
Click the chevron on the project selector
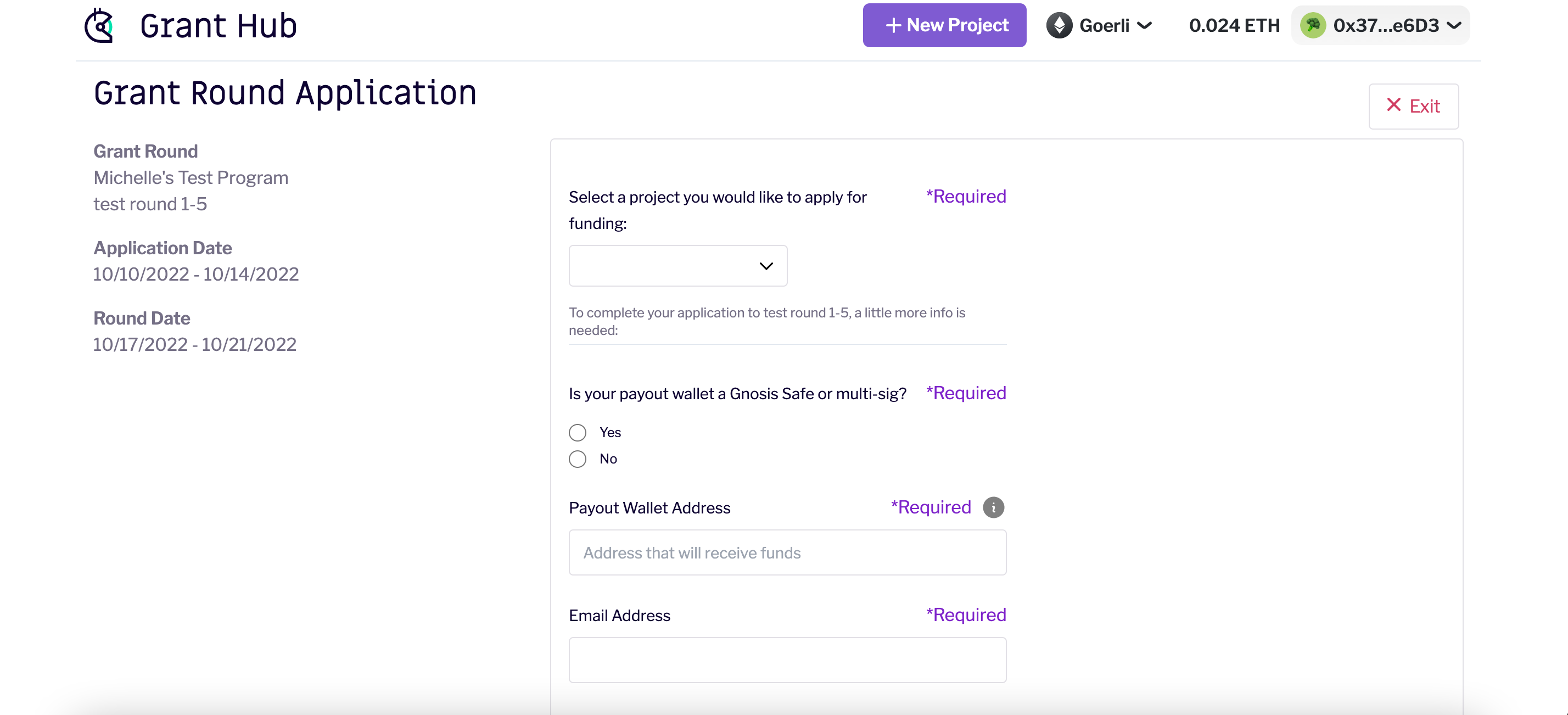(766, 266)
